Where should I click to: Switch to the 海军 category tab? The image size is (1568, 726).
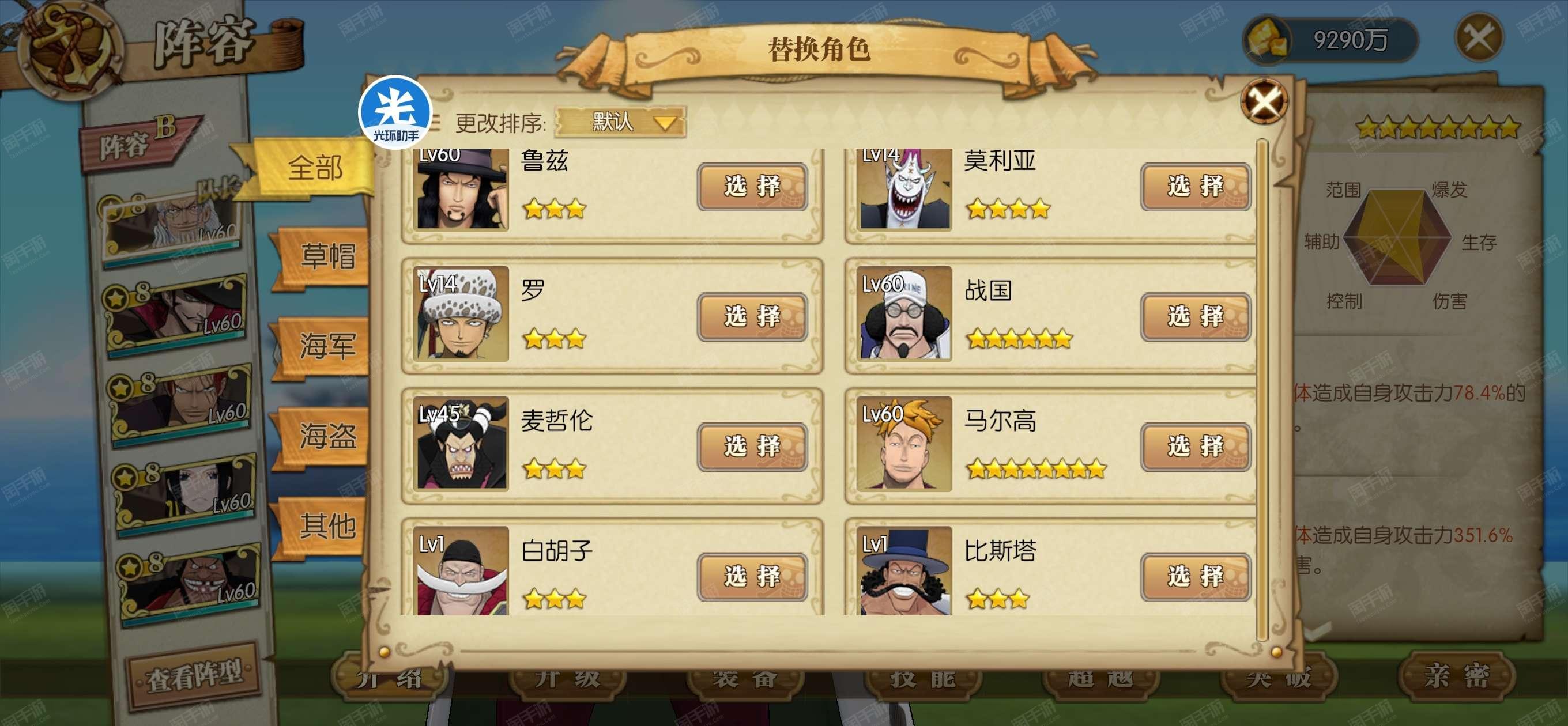[x=327, y=346]
